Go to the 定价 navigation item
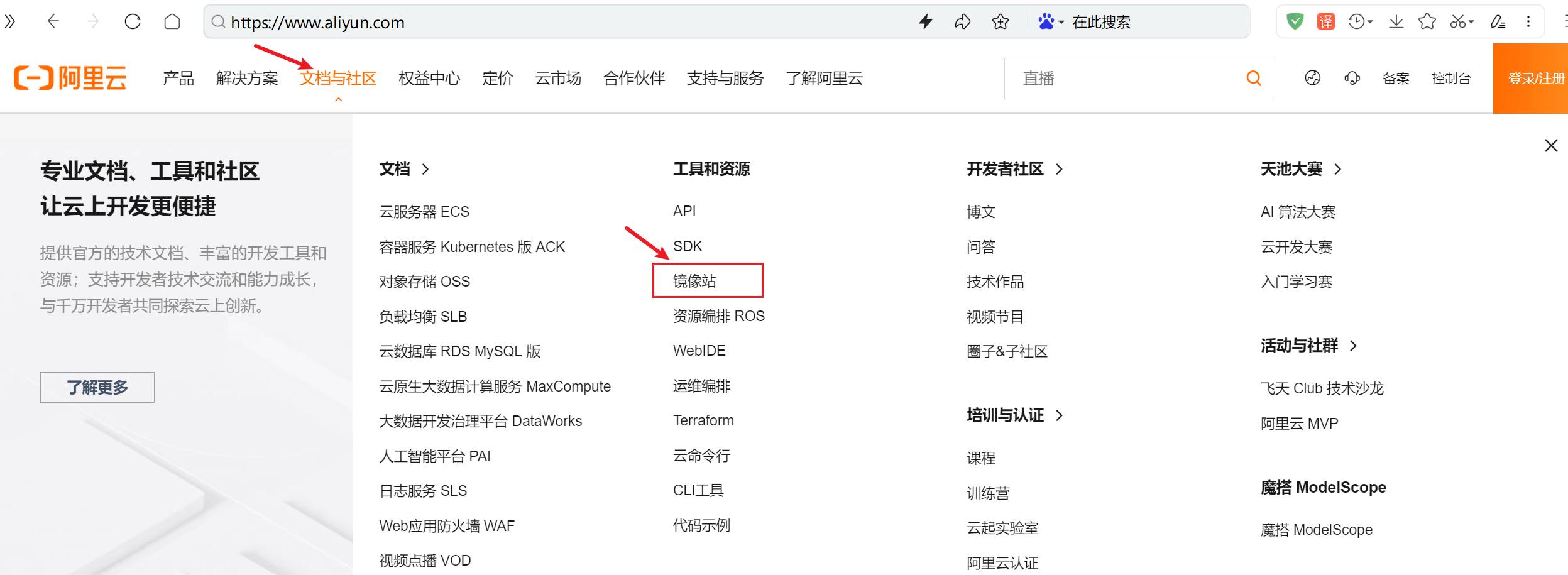The image size is (1568, 575). point(498,79)
